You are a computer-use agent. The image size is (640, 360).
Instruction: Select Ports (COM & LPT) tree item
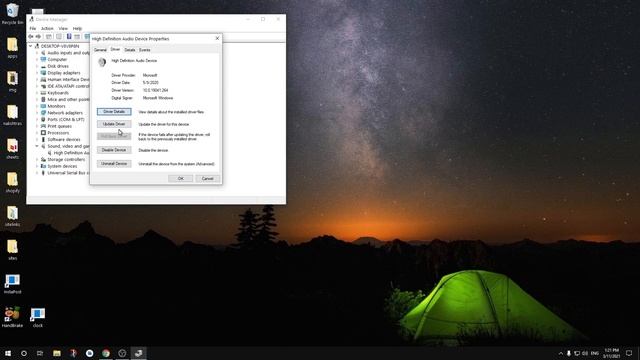(x=66, y=120)
